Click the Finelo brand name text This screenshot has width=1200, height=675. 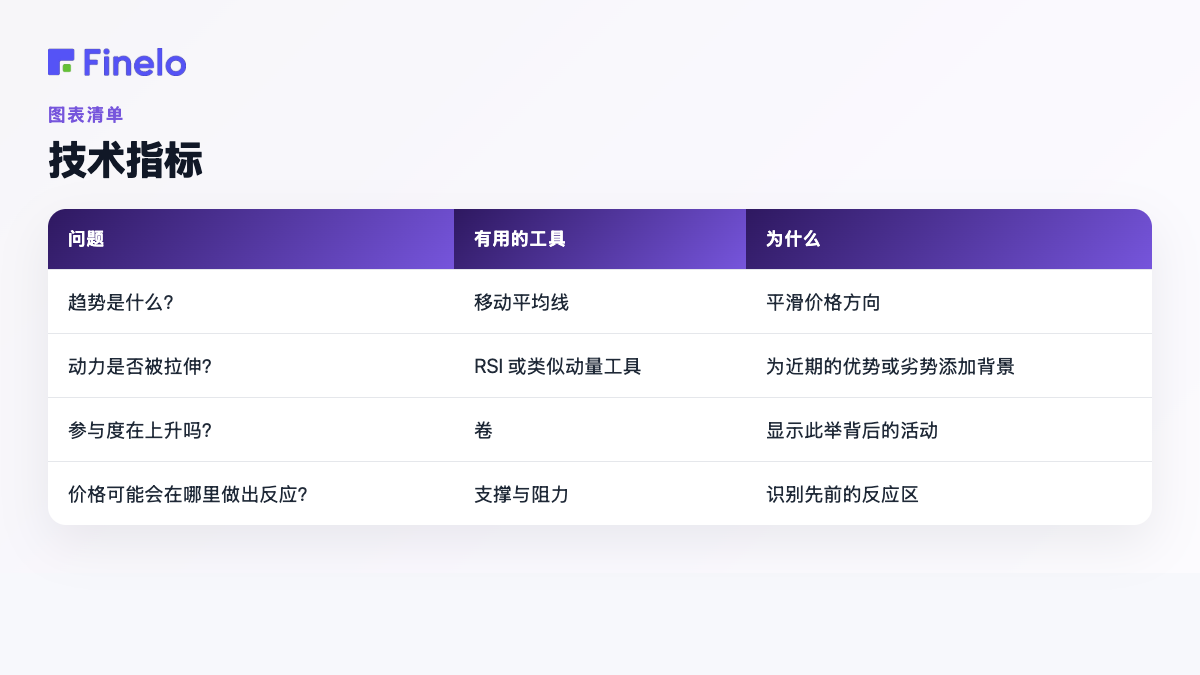point(135,62)
